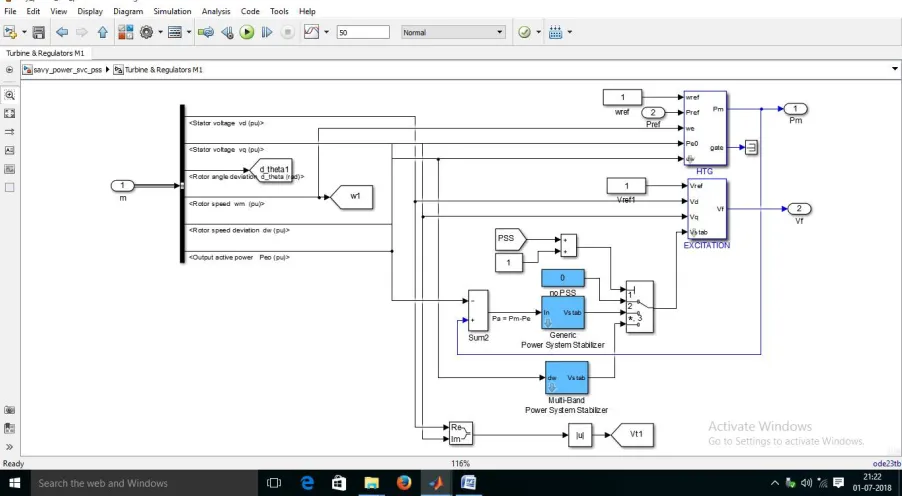Viewport: 902px width, 496px height.
Task: Run the simulation with green play button
Action: point(247,32)
